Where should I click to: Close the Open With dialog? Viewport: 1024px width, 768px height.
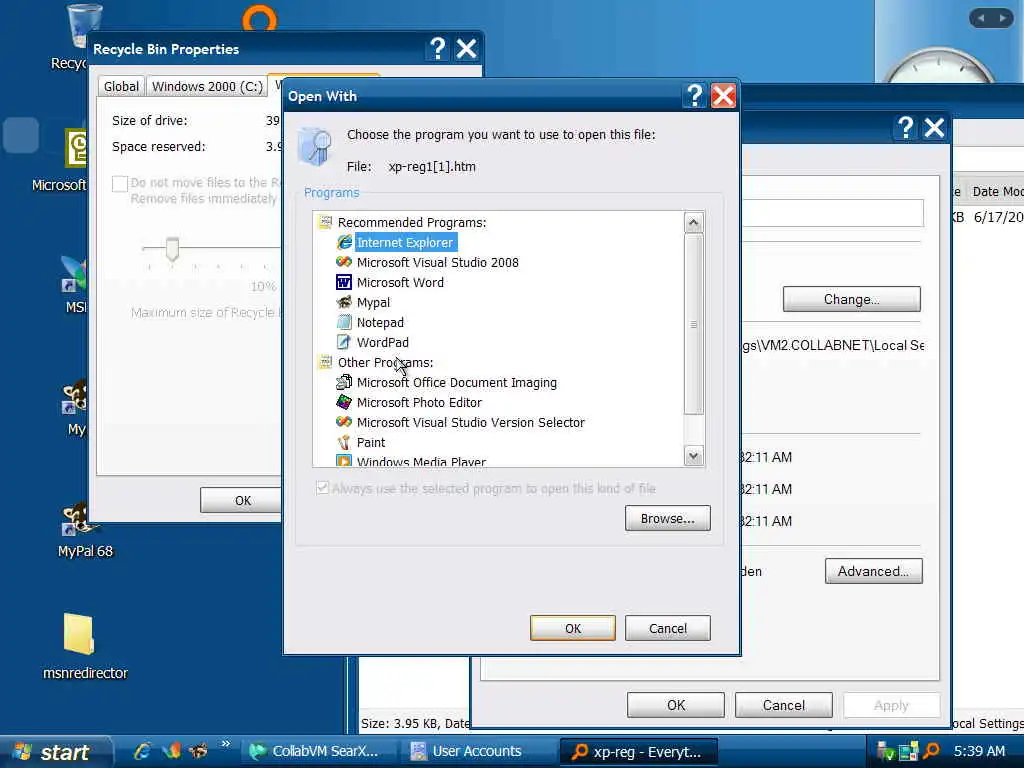coord(723,96)
